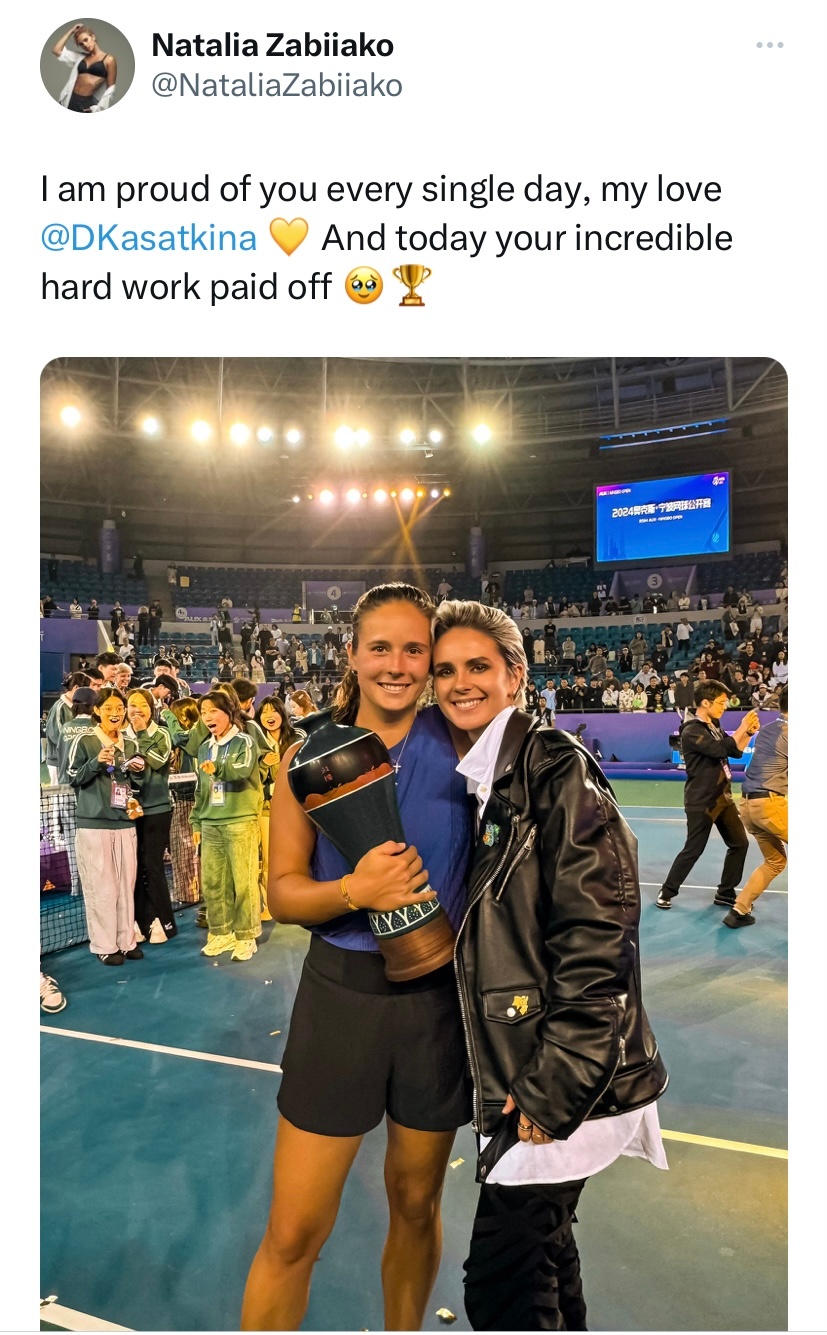827x1335 pixels.
Task: Click the vase trophy held in photo
Action: pos(374,844)
